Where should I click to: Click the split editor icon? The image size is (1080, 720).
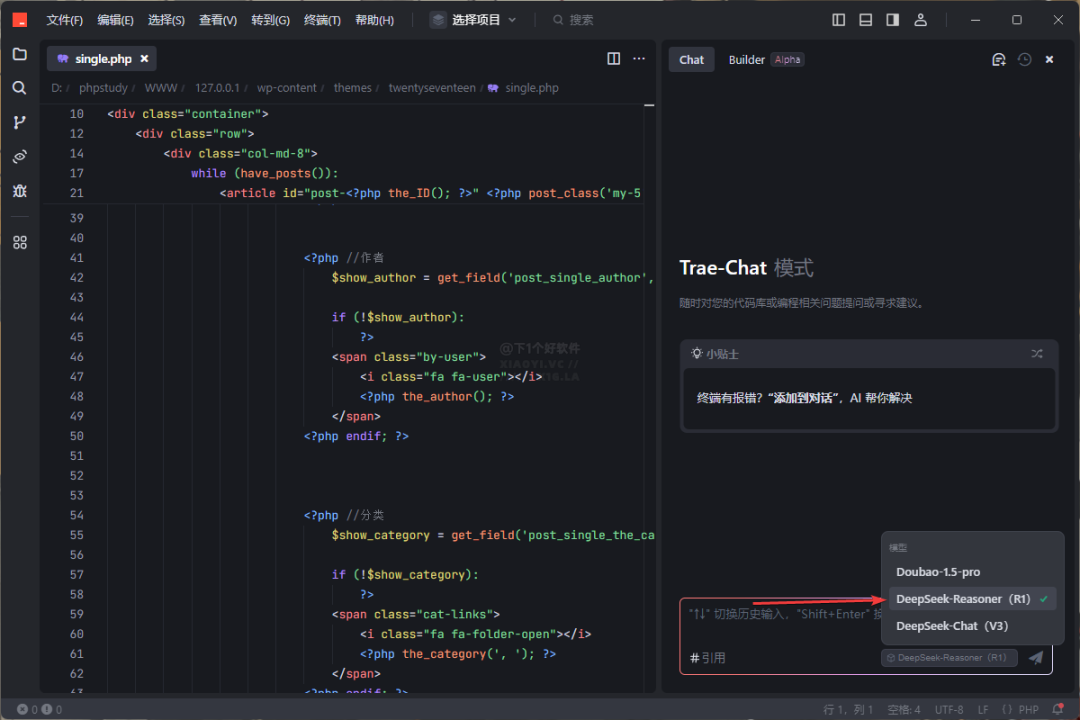tap(614, 59)
